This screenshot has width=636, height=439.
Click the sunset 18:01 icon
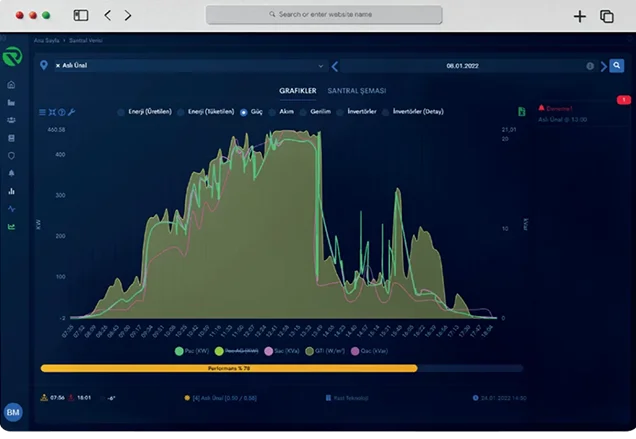click(71, 397)
